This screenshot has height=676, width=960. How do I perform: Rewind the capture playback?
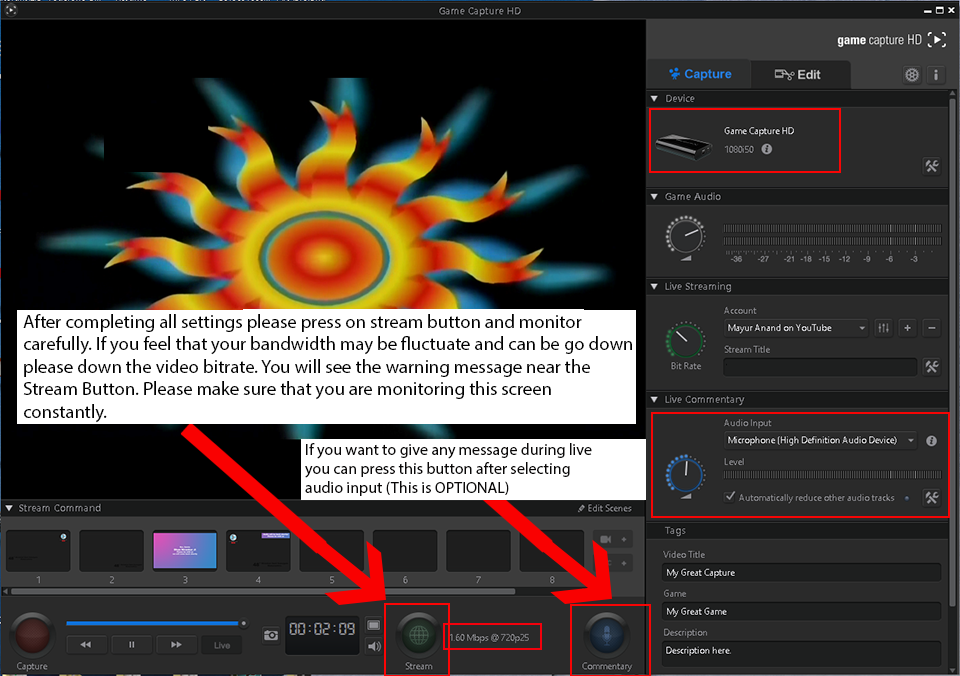[x=86, y=644]
